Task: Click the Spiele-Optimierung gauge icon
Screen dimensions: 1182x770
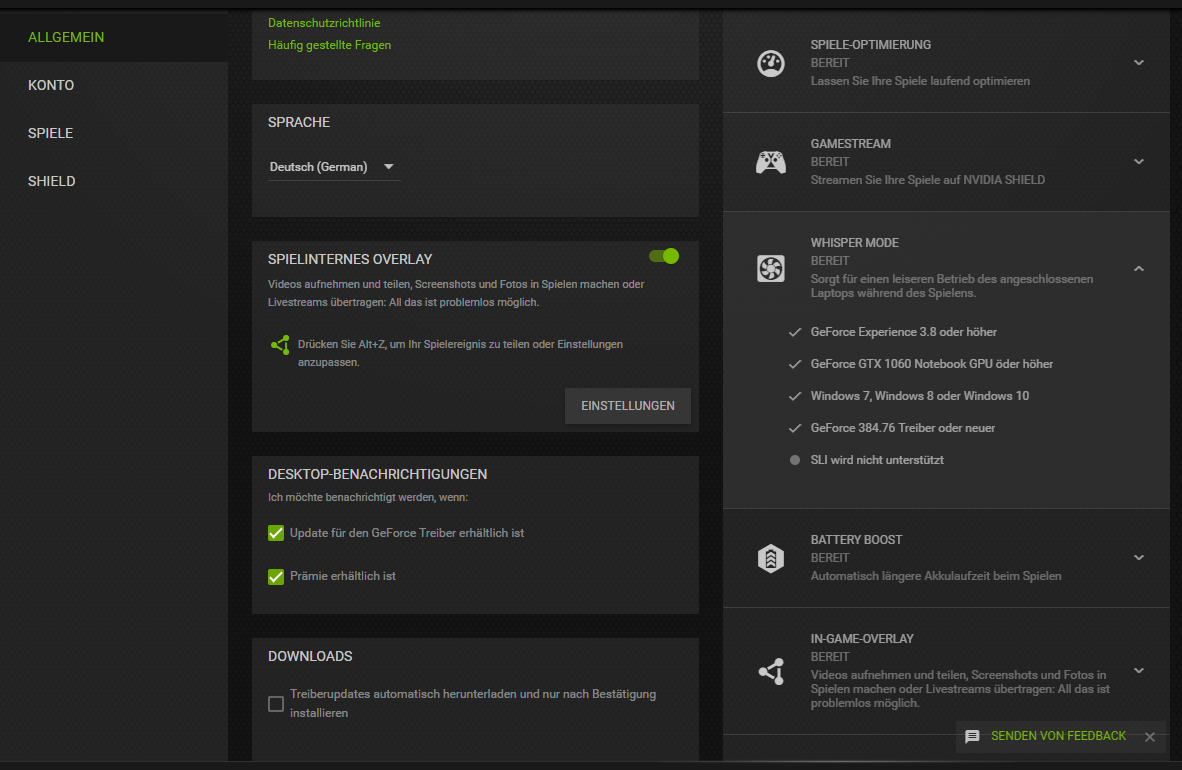Action: 770,63
